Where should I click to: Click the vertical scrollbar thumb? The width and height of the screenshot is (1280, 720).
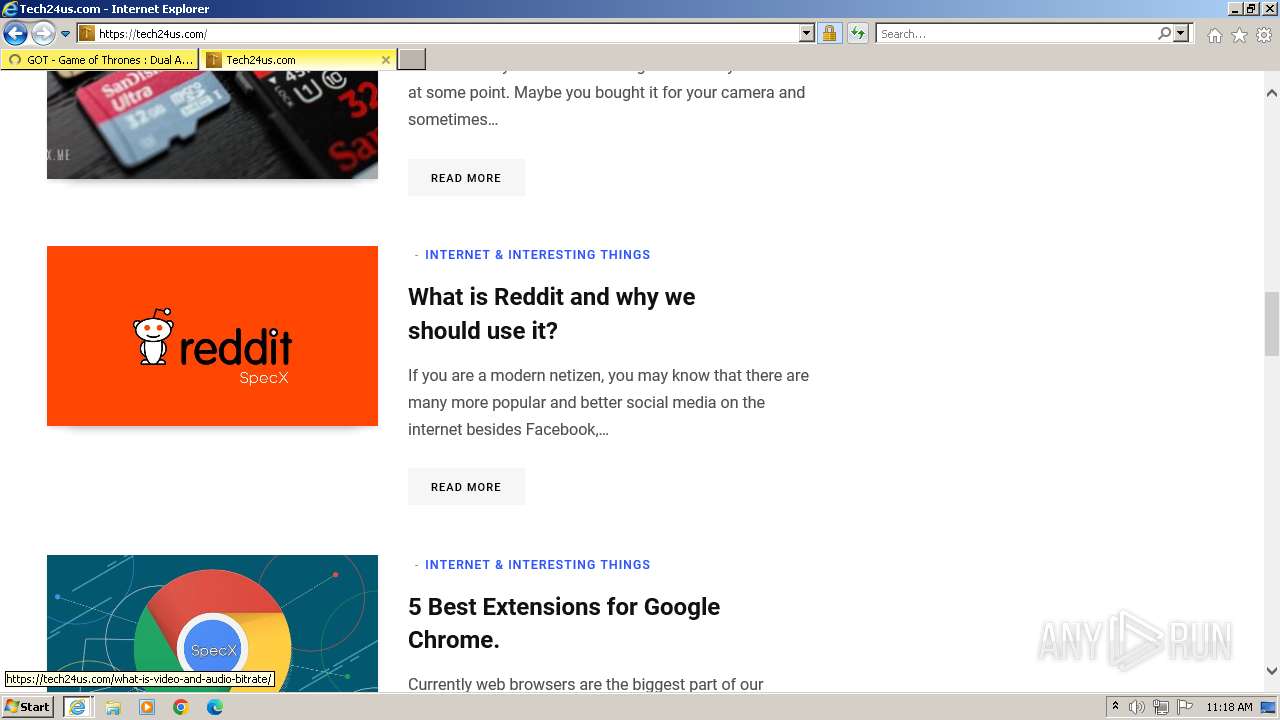[x=1272, y=324]
